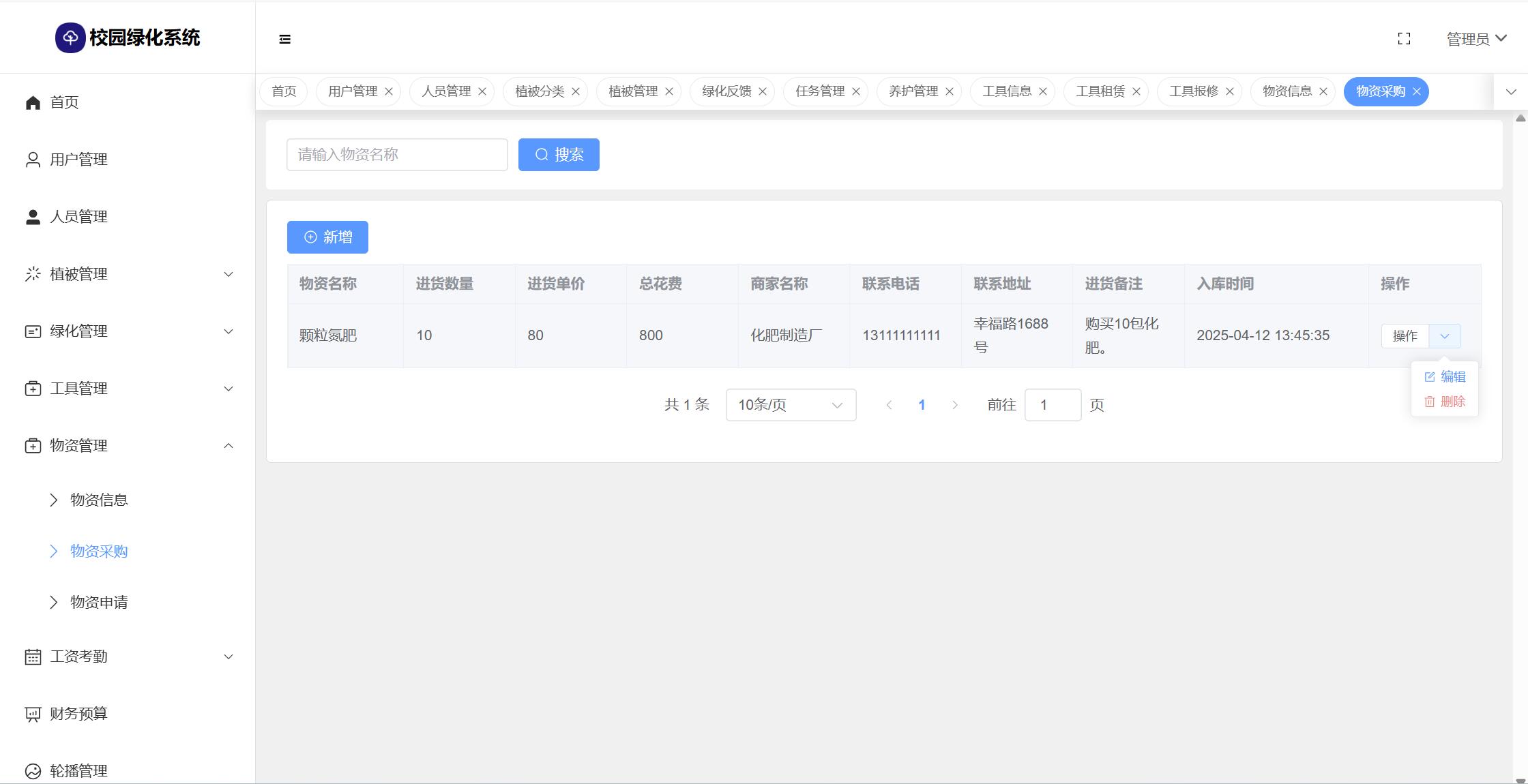
Task: Open 财务预算 from the sidebar
Action: tap(78, 714)
